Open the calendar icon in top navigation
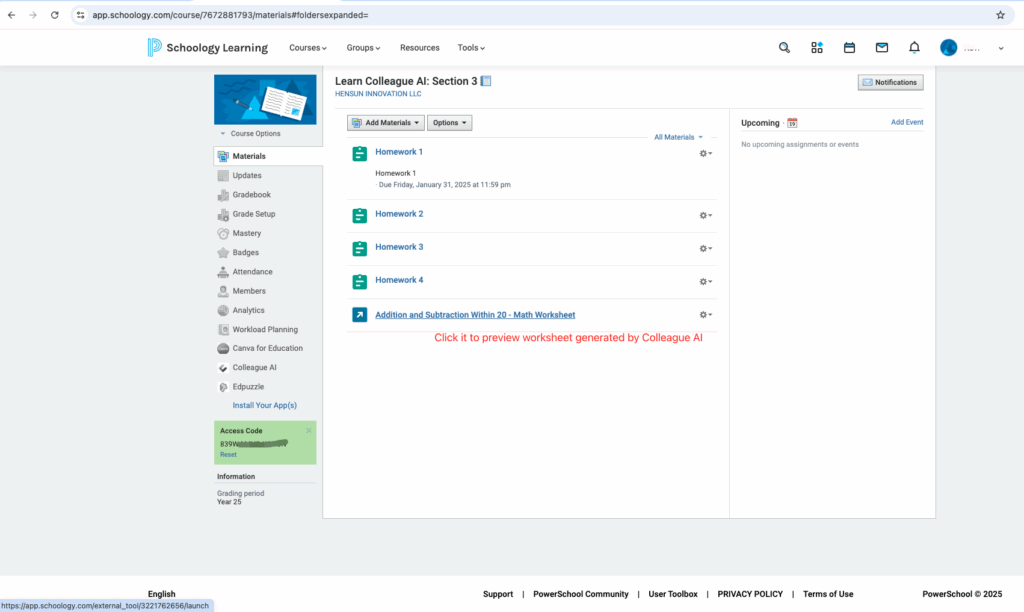Image resolution: width=1024 pixels, height=612 pixels. click(849, 47)
